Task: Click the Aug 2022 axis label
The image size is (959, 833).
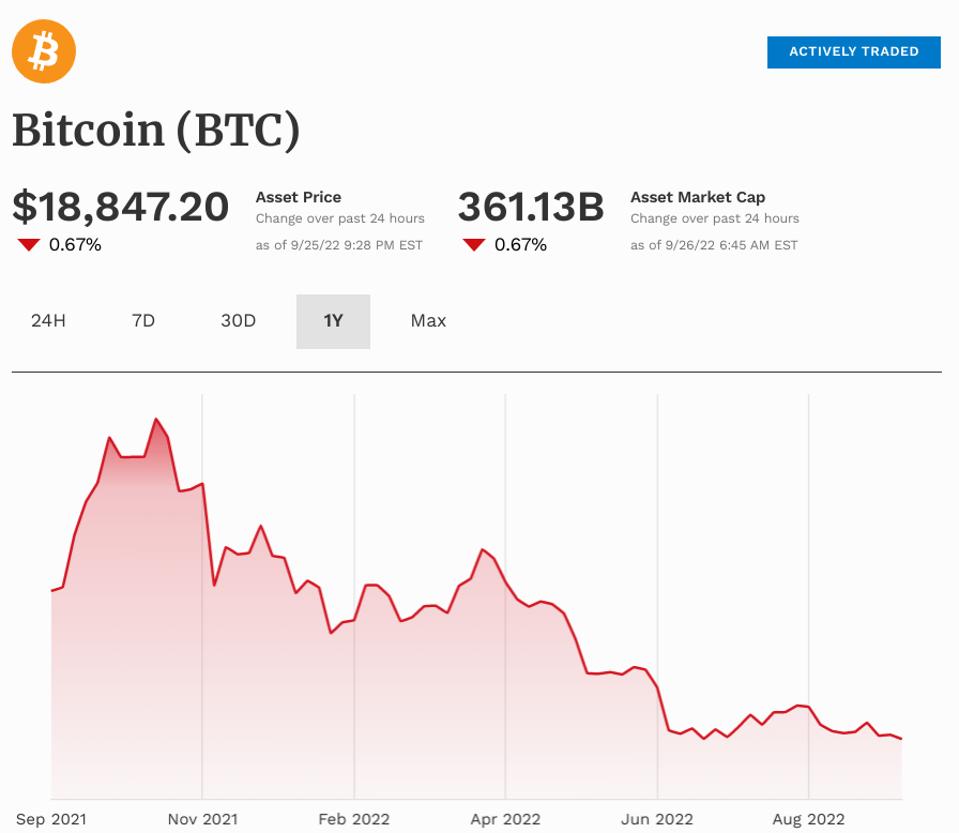Action: pyautogui.click(x=807, y=818)
